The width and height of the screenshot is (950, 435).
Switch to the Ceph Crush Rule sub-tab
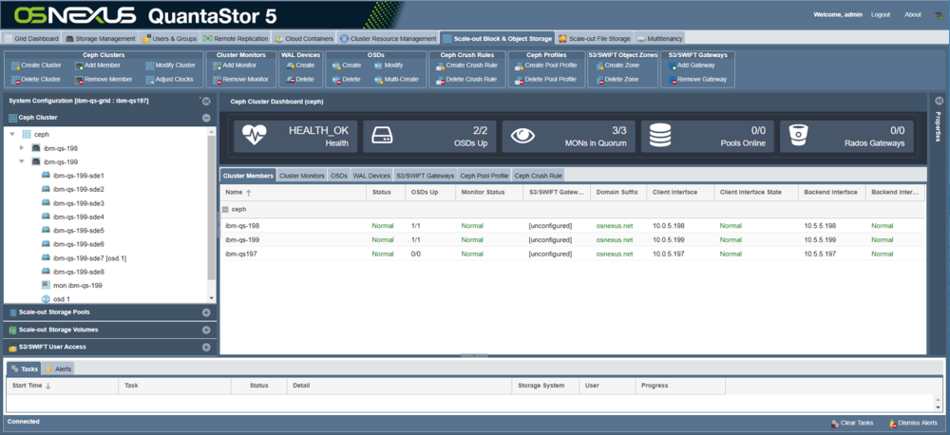tap(538, 176)
